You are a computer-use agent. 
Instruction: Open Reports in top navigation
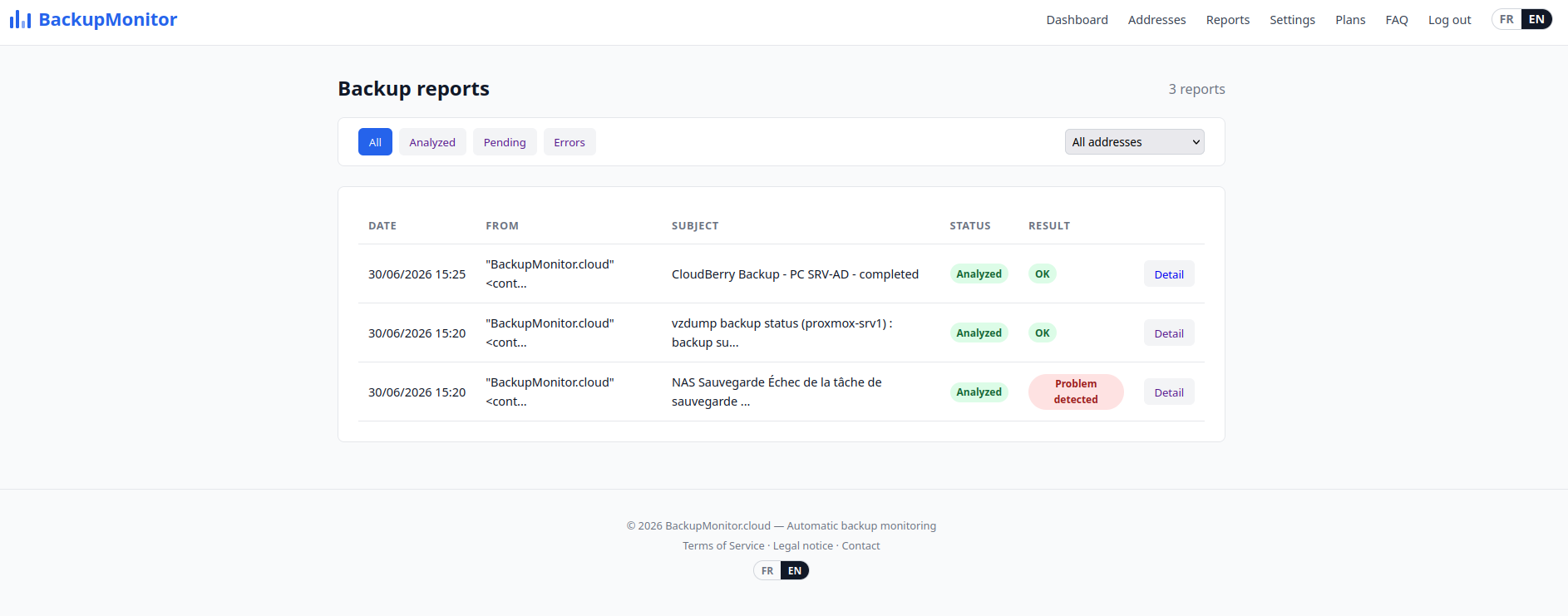coord(1227,20)
